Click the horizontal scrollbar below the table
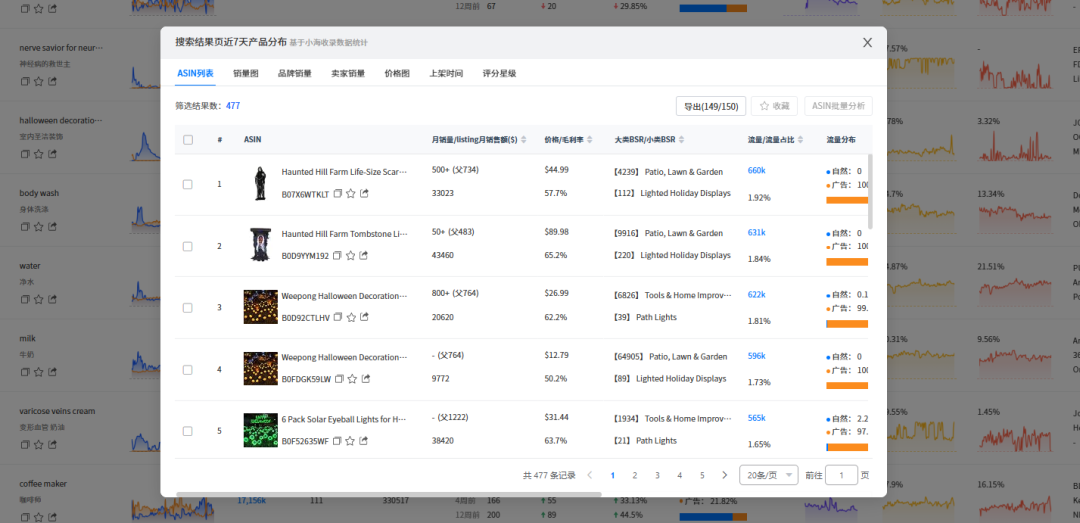The width and height of the screenshot is (1080, 523). (x=389, y=494)
